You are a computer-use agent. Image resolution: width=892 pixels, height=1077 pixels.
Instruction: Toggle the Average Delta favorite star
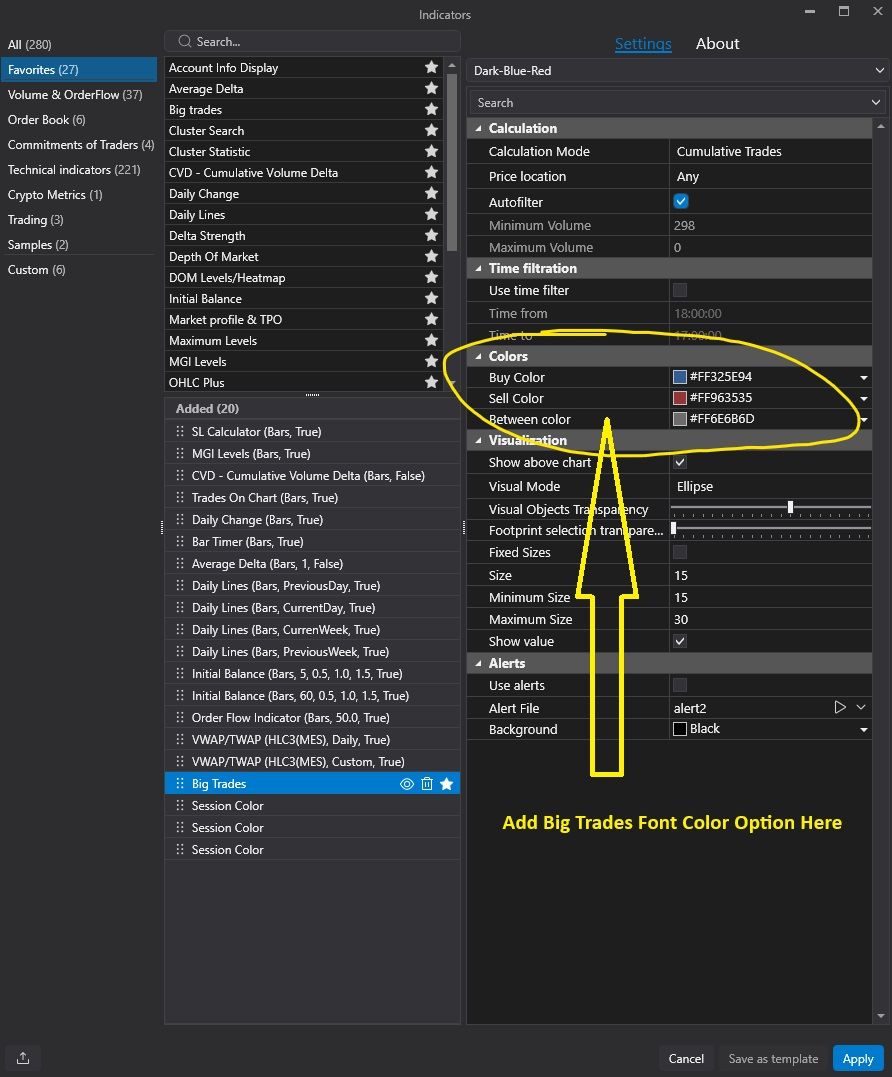[431, 89]
